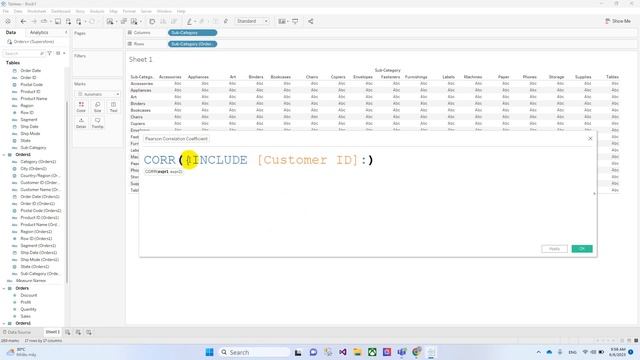Click the Undo back arrow in toolbar
The image size is (640, 360).
click(x=23, y=21)
